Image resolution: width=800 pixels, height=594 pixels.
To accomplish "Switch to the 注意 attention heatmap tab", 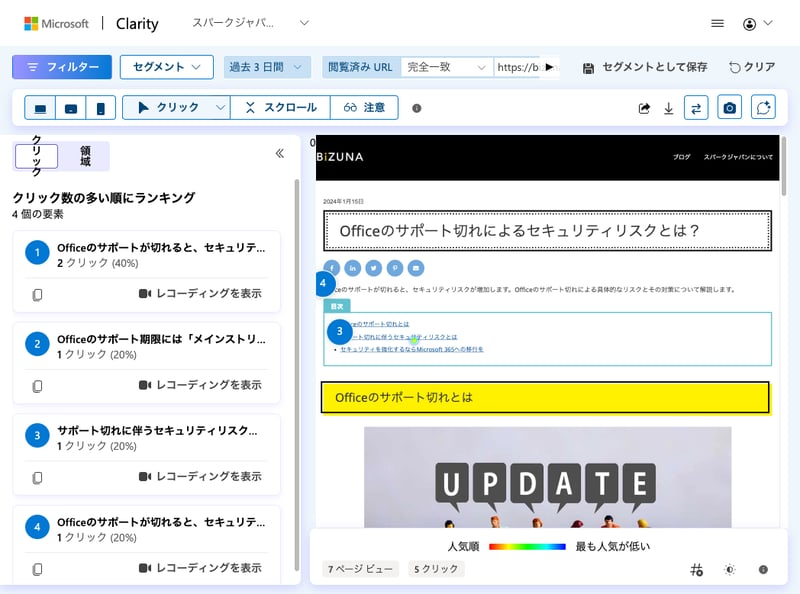I will pos(364,108).
